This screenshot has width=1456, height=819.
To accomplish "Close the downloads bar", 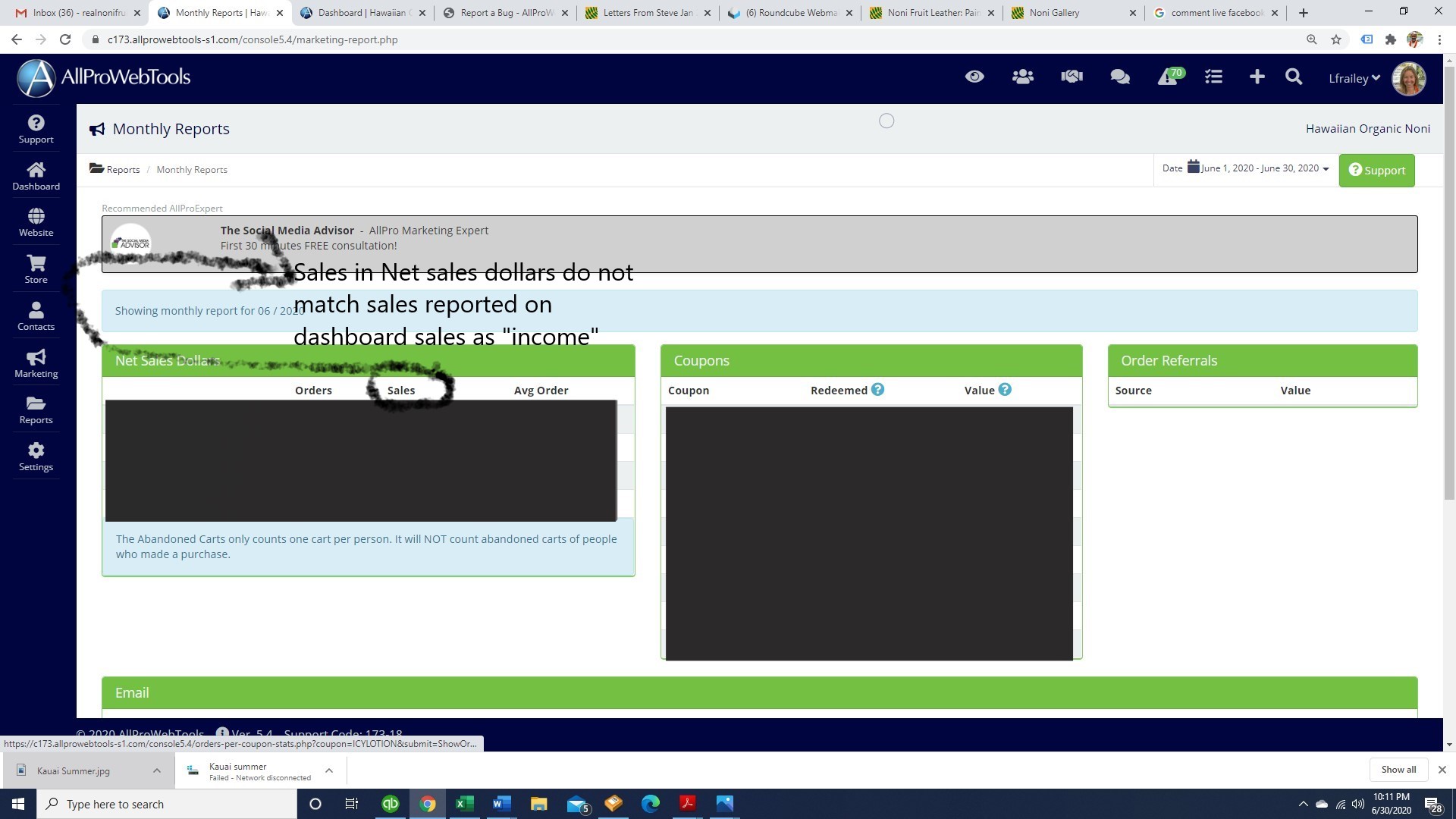I will coord(1442,770).
